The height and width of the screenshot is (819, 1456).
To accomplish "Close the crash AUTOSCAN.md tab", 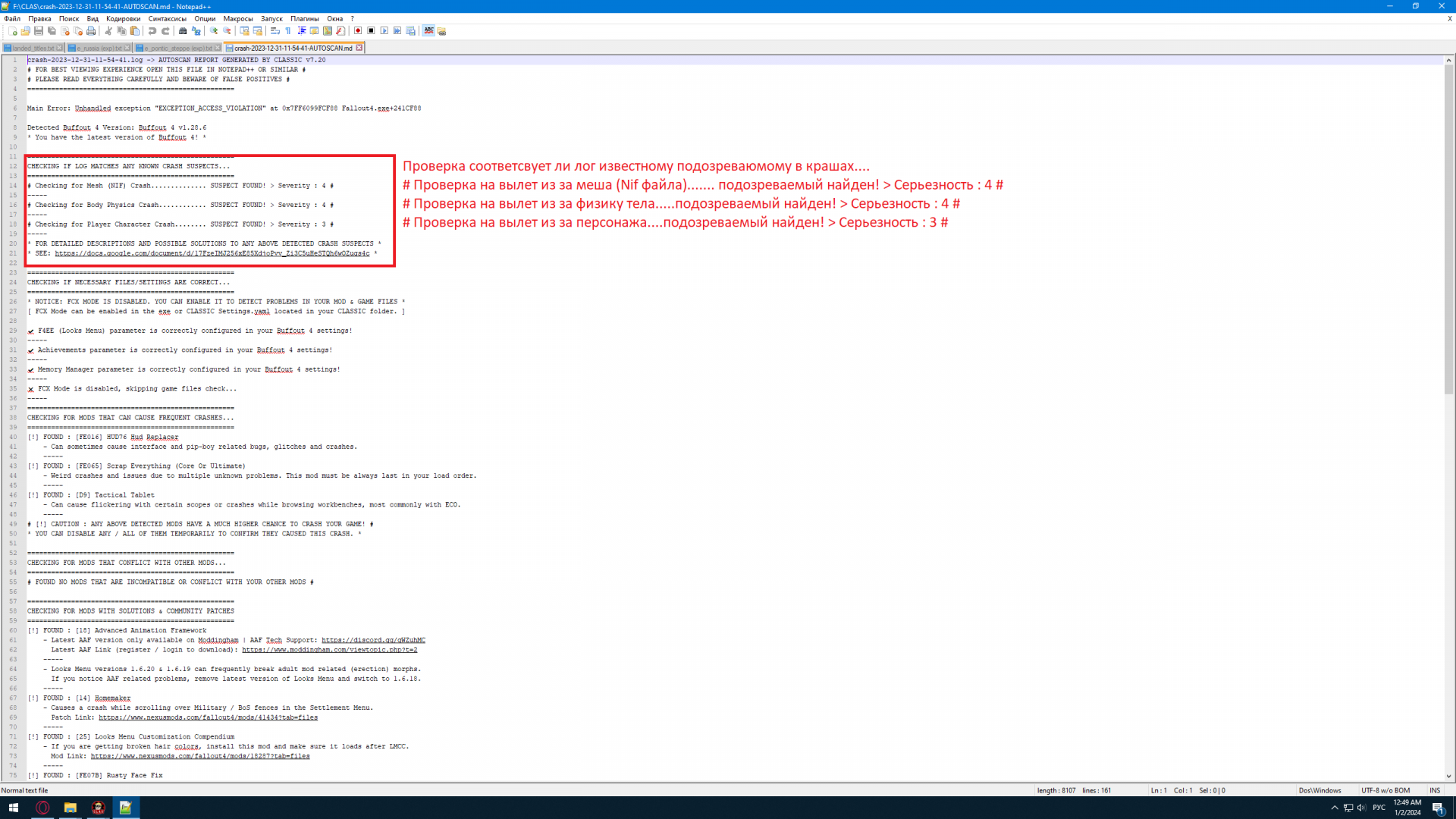I will [359, 48].
